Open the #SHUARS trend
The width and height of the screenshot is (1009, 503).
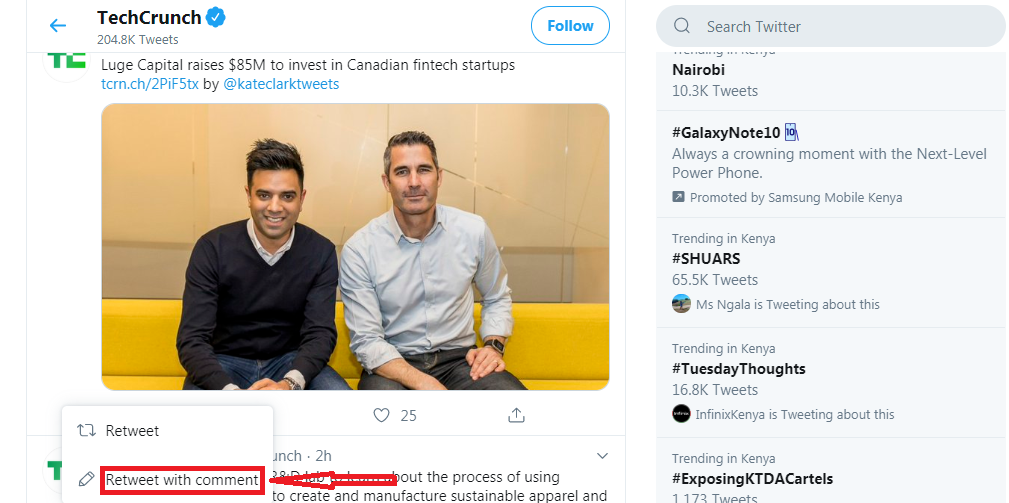[706, 259]
